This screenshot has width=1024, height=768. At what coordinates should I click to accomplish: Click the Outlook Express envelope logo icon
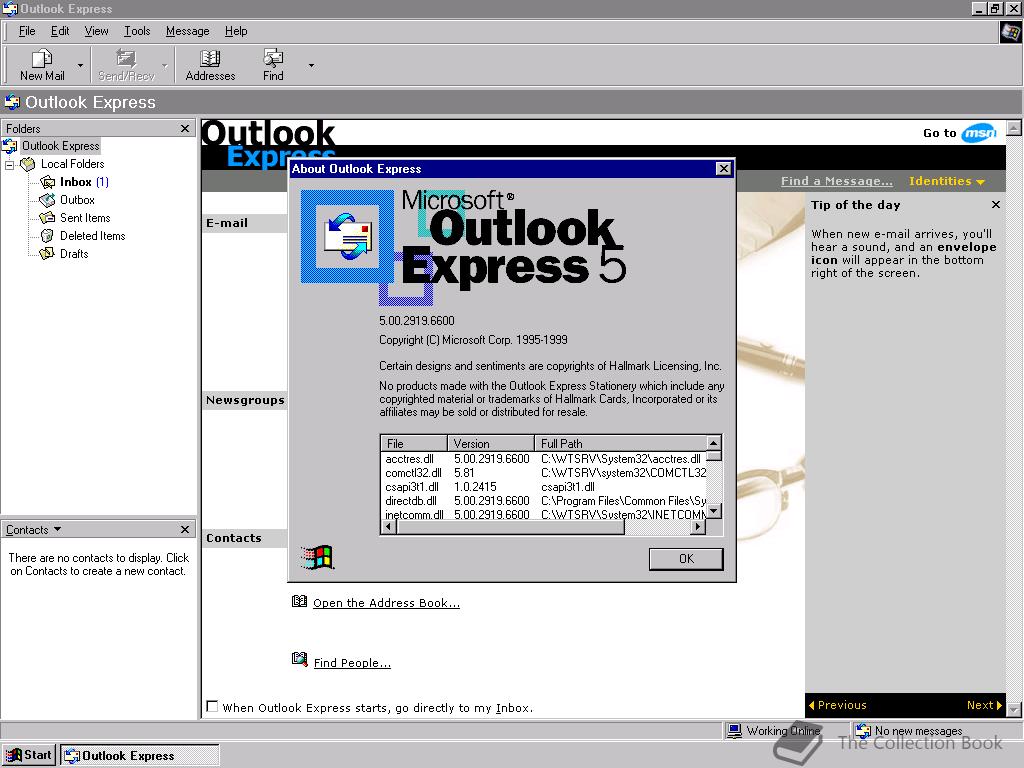pos(348,235)
